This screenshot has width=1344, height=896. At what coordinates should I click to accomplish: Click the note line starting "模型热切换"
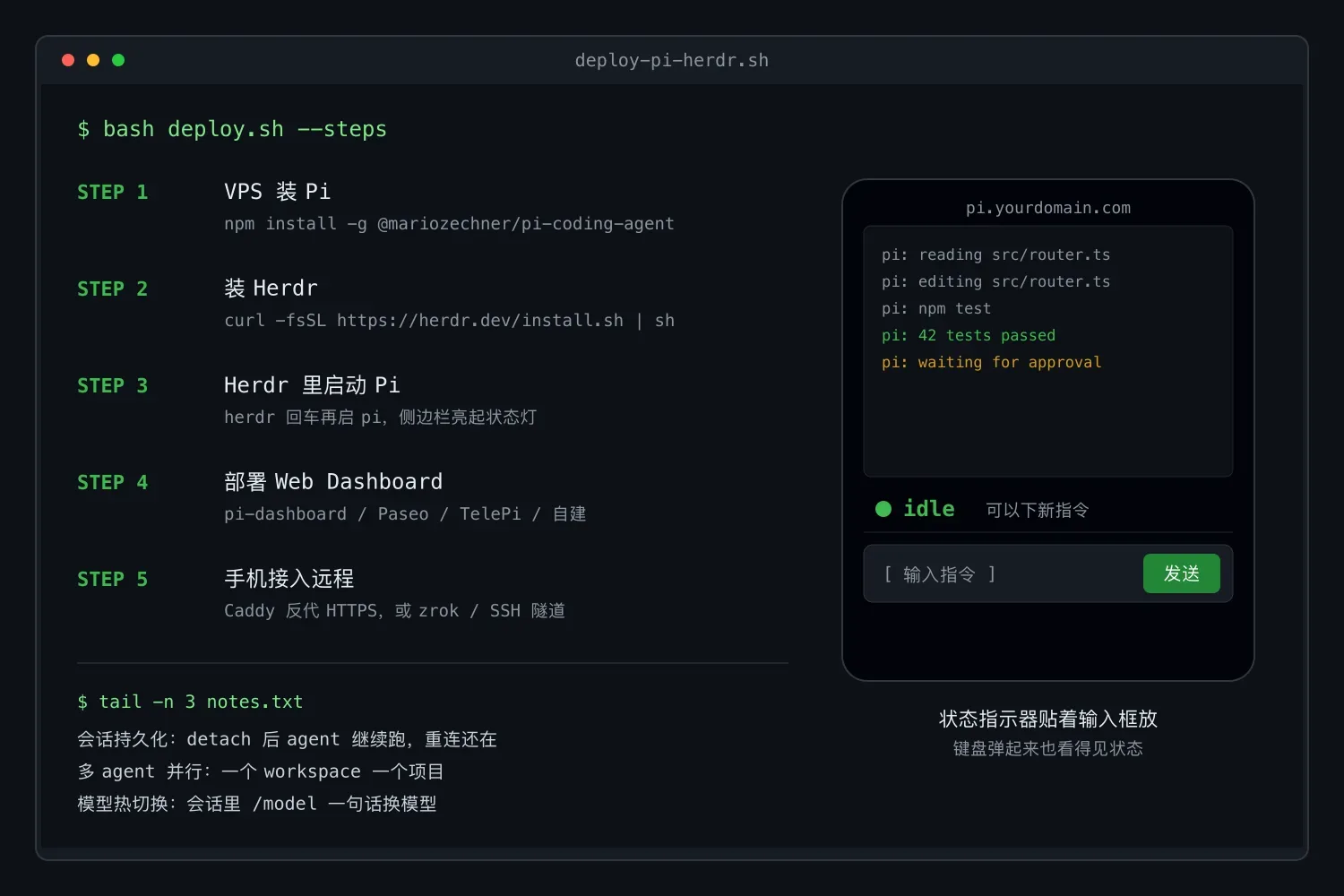click(x=257, y=804)
